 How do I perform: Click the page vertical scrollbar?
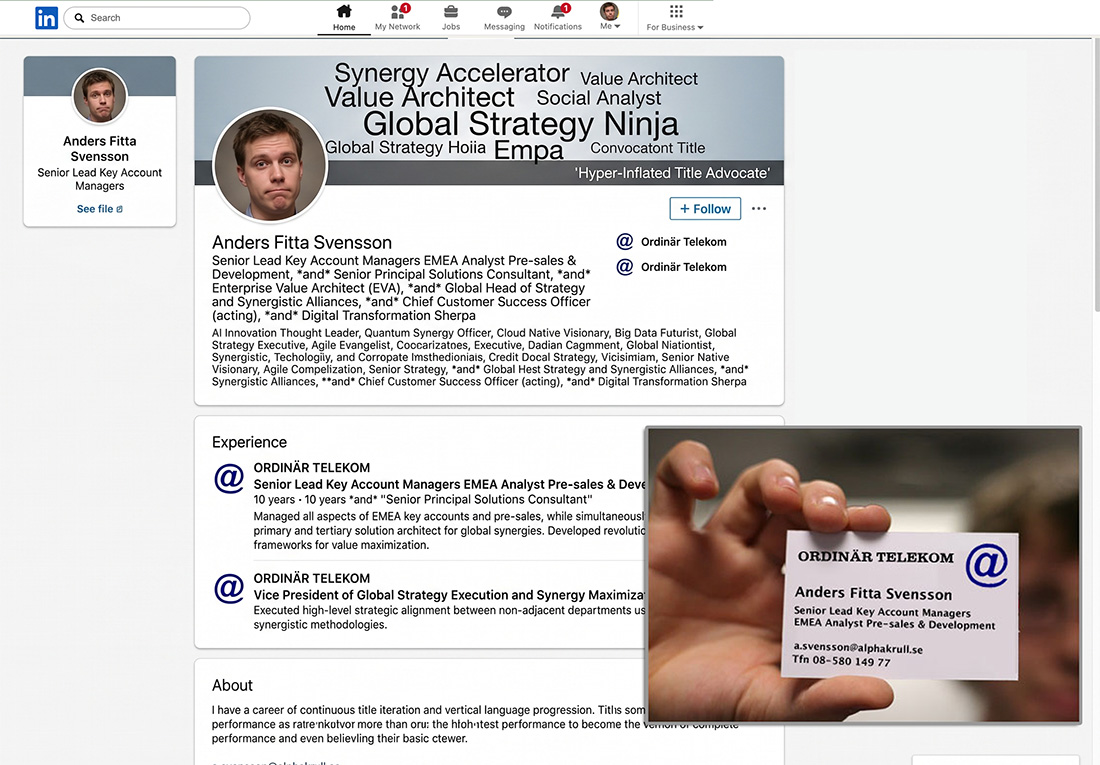tap(1096, 175)
